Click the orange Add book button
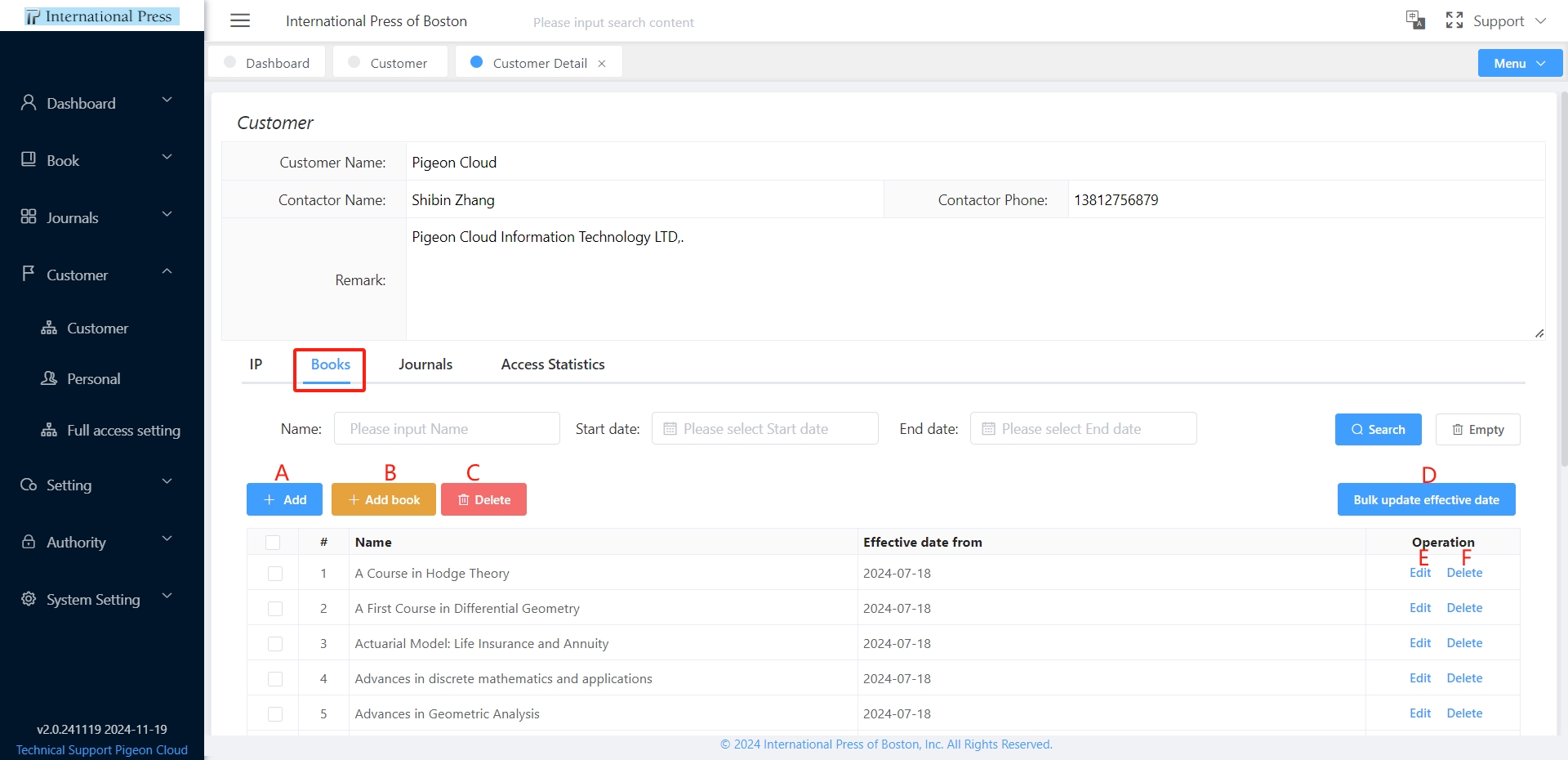This screenshot has height=760, width=1568. point(384,499)
